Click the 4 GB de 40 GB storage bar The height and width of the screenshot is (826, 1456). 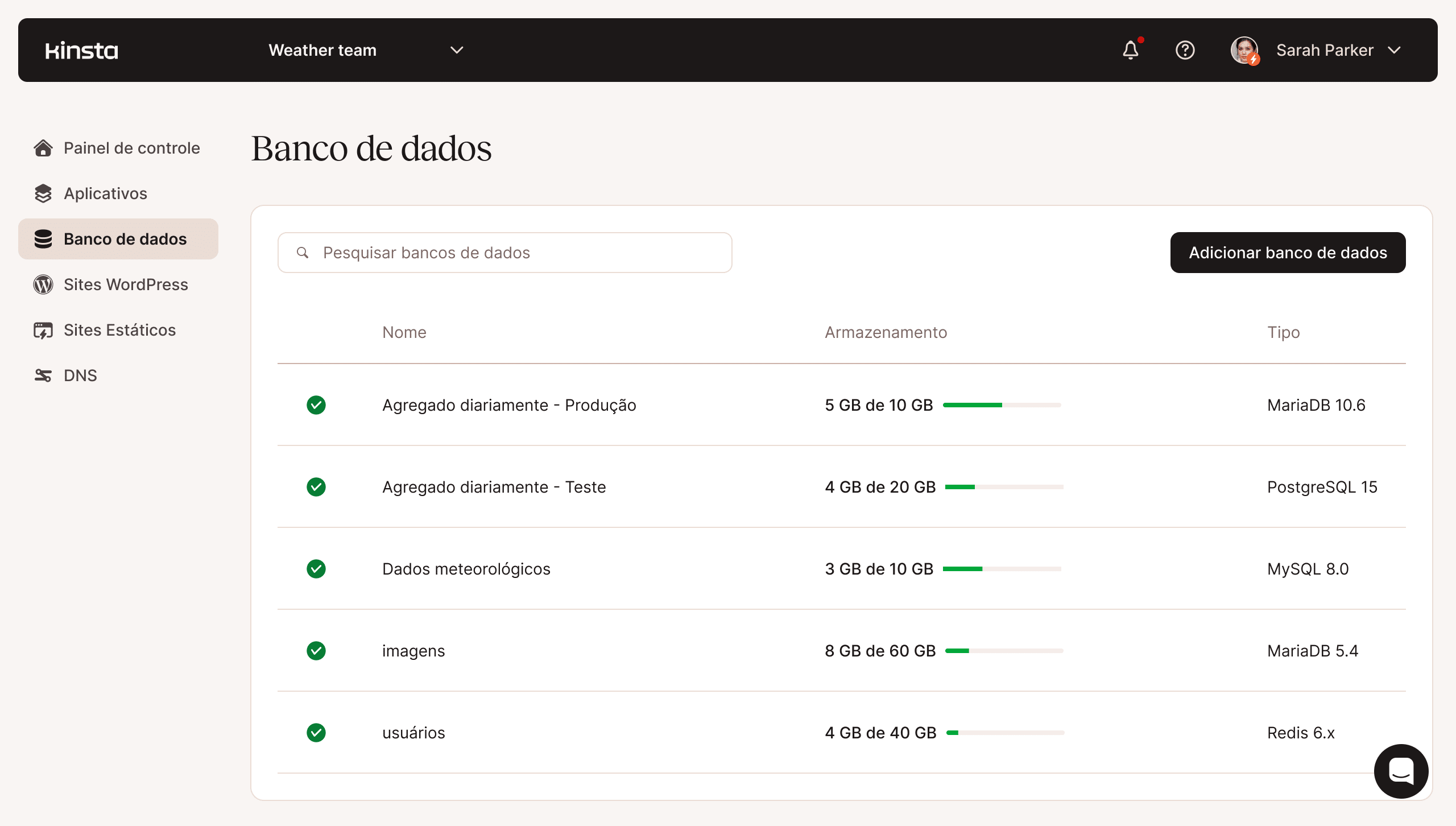pyautogui.click(x=1006, y=733)
